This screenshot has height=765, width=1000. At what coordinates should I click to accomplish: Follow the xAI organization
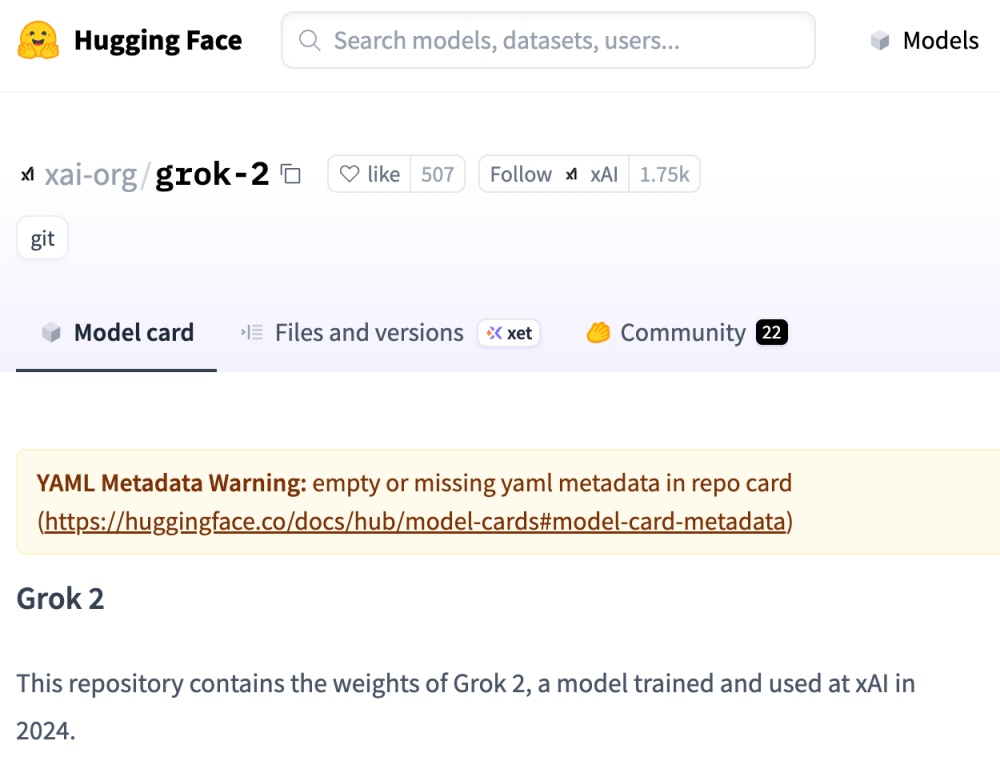[x=521, y=175]
